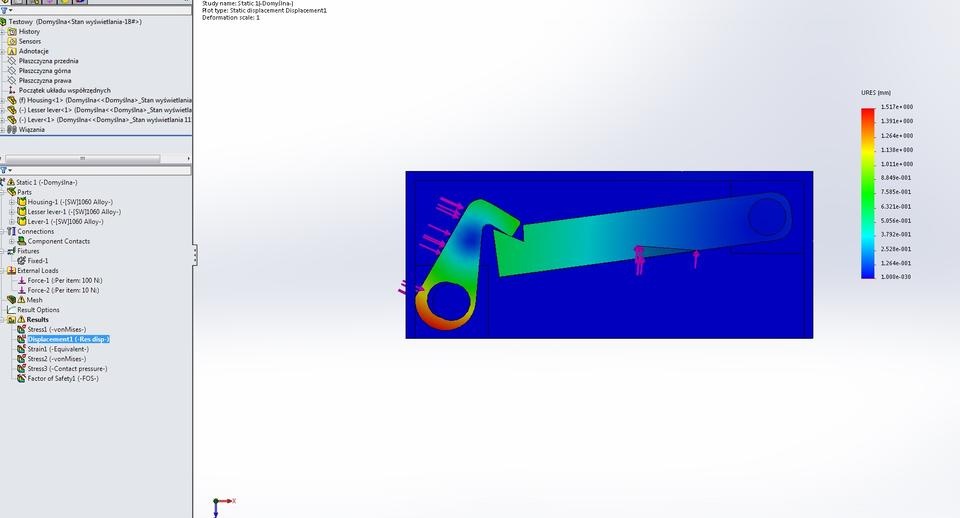Expand the Housing-1 part in the study
The image size is (960, 518).
12,201
